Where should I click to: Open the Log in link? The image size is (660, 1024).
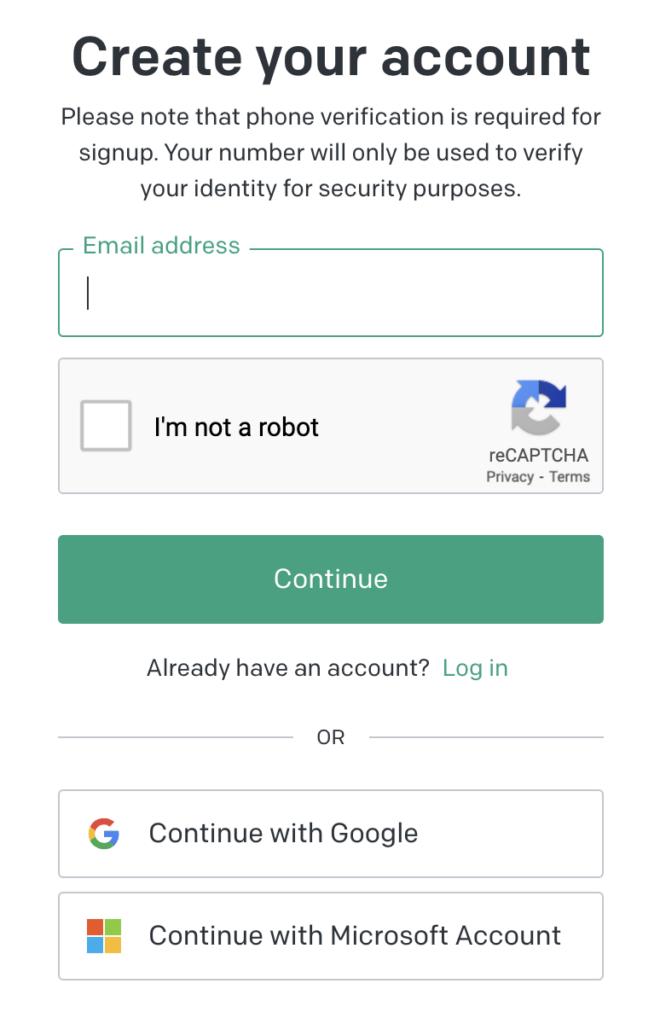(475, 668)
